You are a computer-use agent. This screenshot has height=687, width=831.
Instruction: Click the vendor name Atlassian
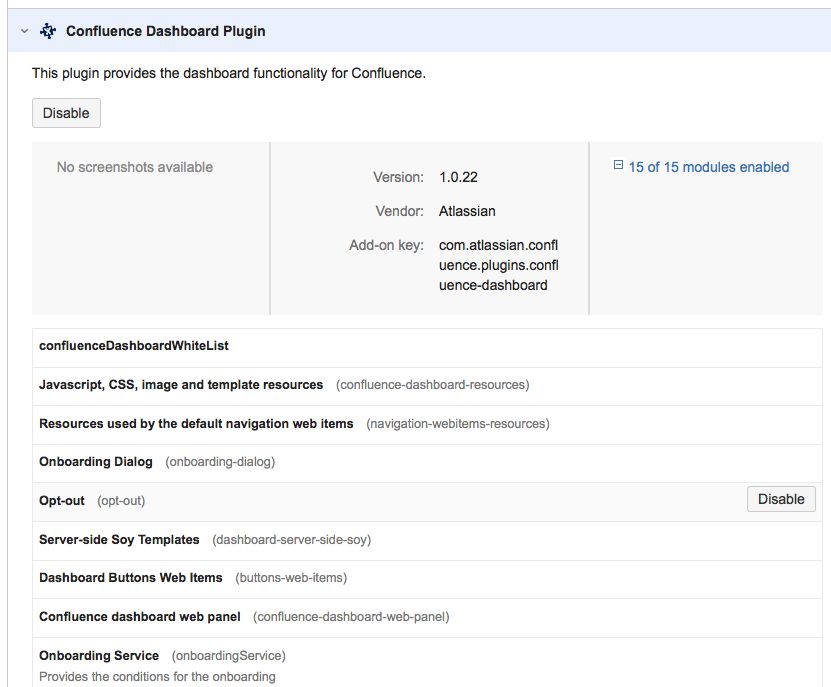pos(467,211)
